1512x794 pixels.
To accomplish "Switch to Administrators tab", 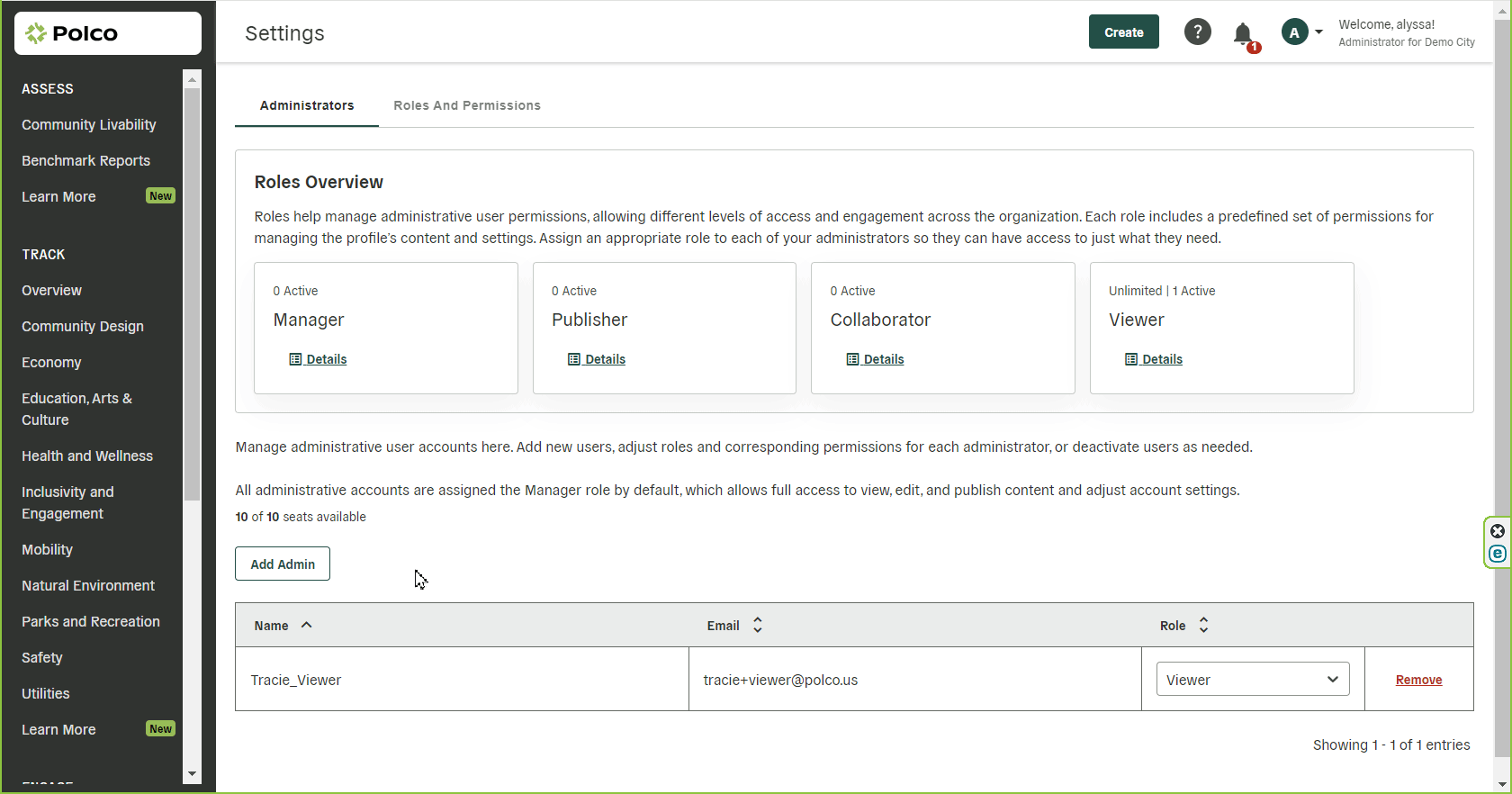I will (x=307, y=105).
